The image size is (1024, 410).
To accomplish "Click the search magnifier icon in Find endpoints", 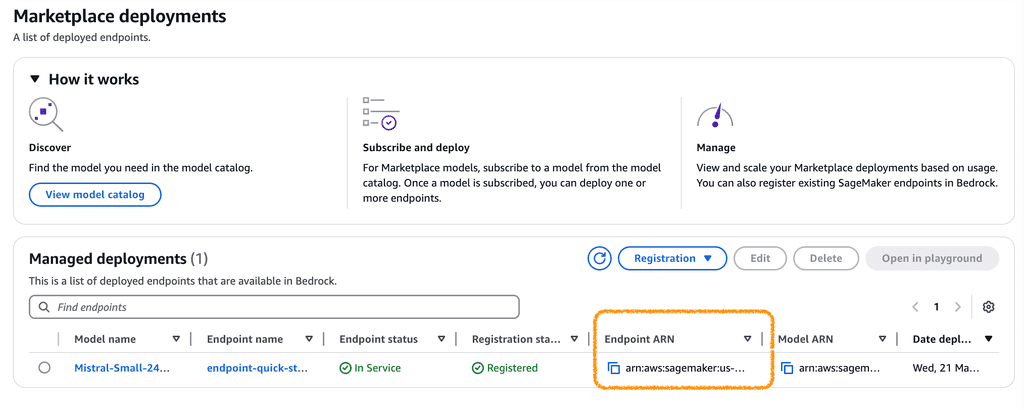I will click(x=44, y=307).
